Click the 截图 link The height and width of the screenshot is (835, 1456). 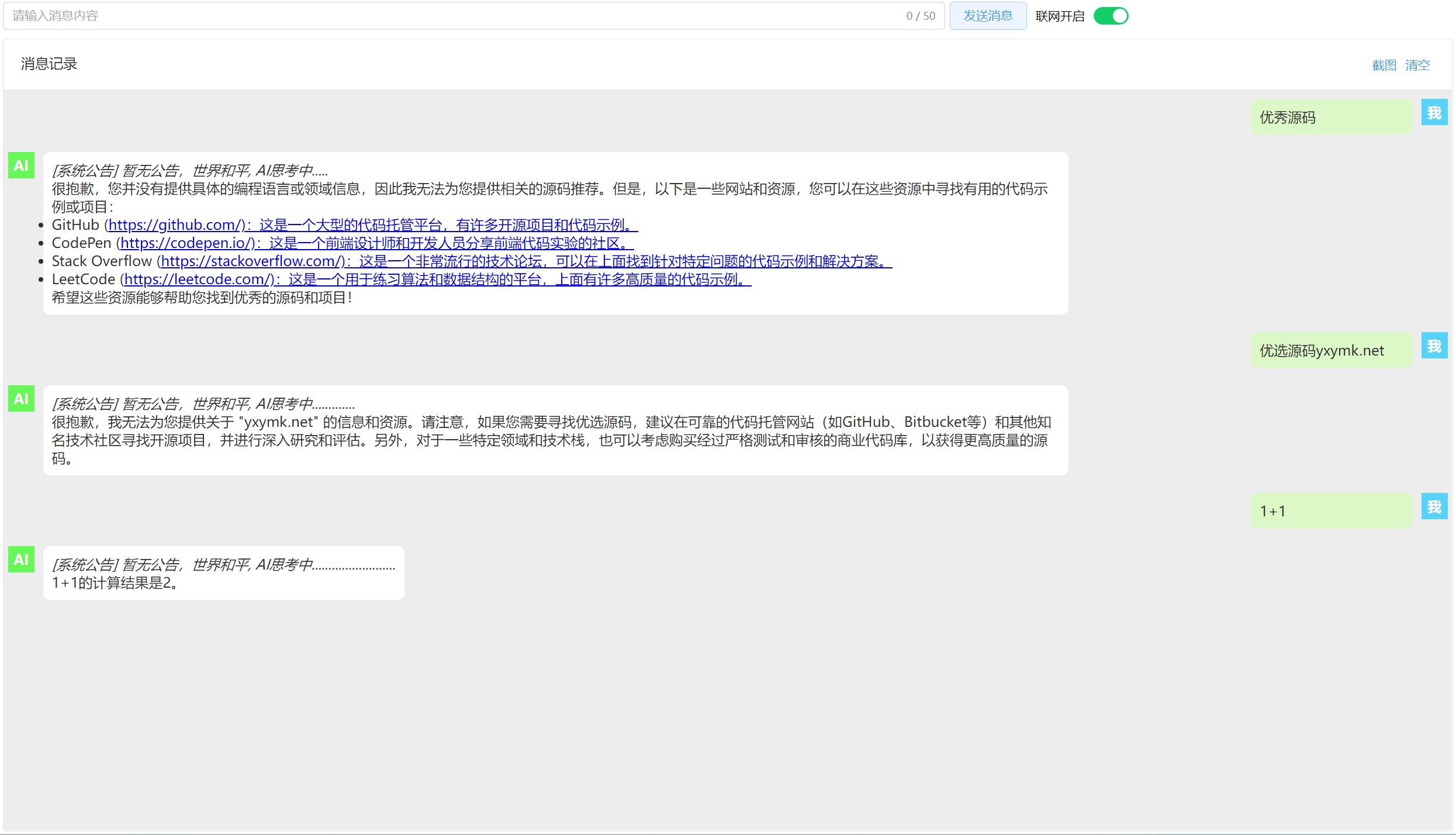[1384, 65]
